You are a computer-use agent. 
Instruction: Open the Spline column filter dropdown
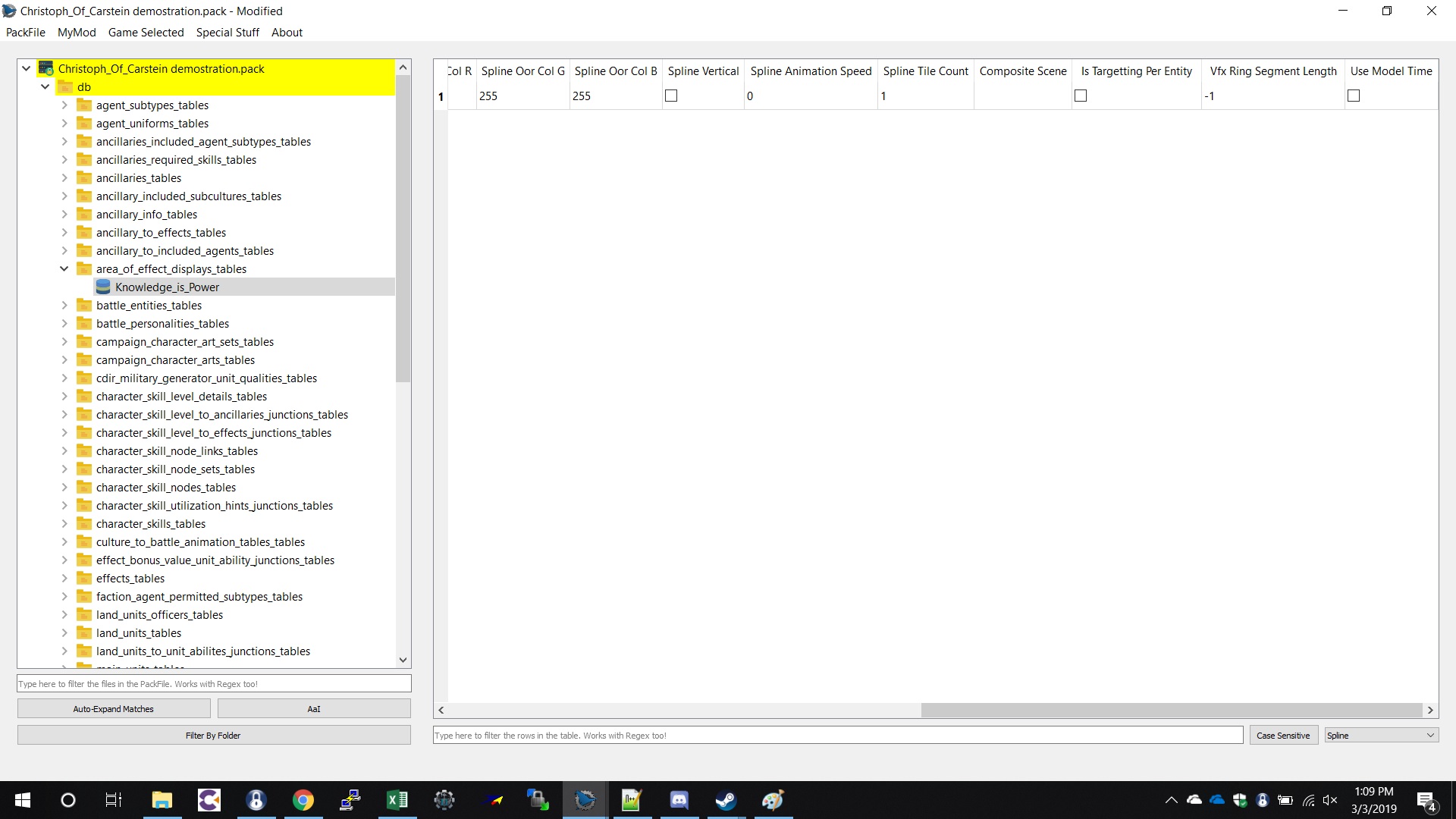click(x=1380, y=735)
